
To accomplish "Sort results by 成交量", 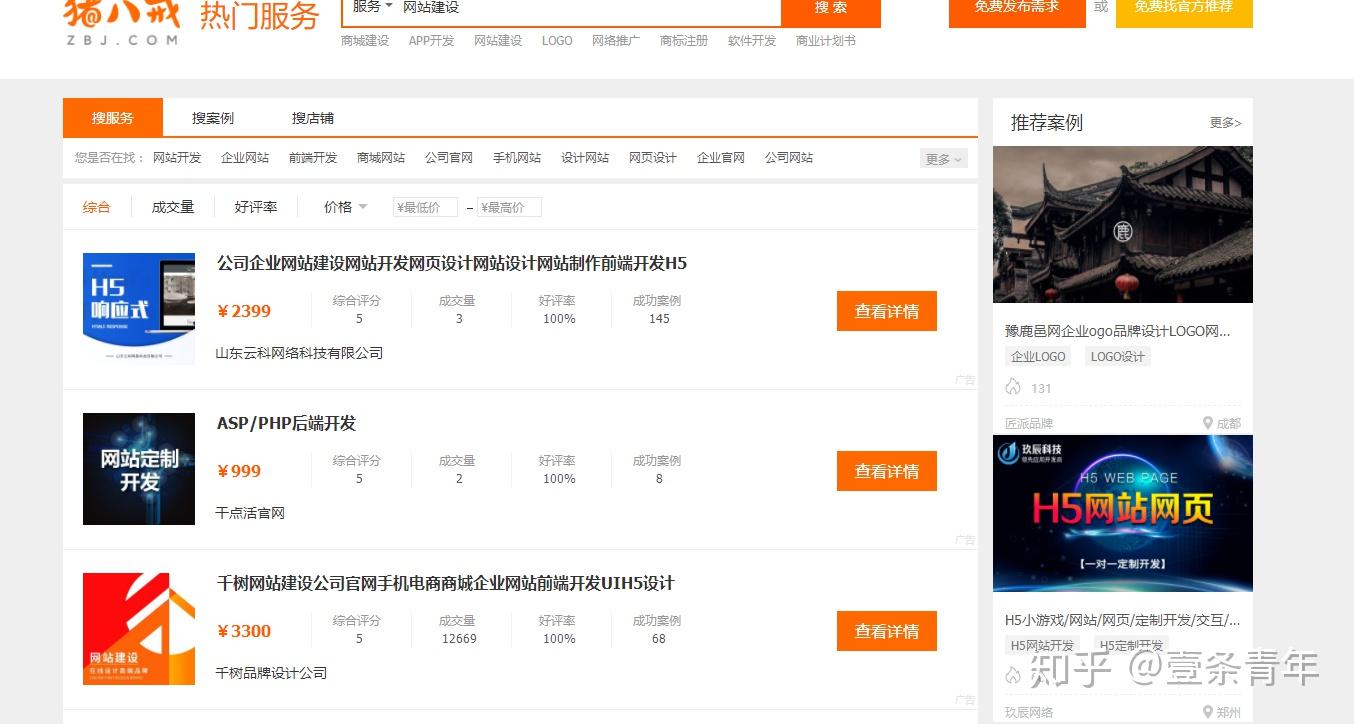I will tap(173, 207).
